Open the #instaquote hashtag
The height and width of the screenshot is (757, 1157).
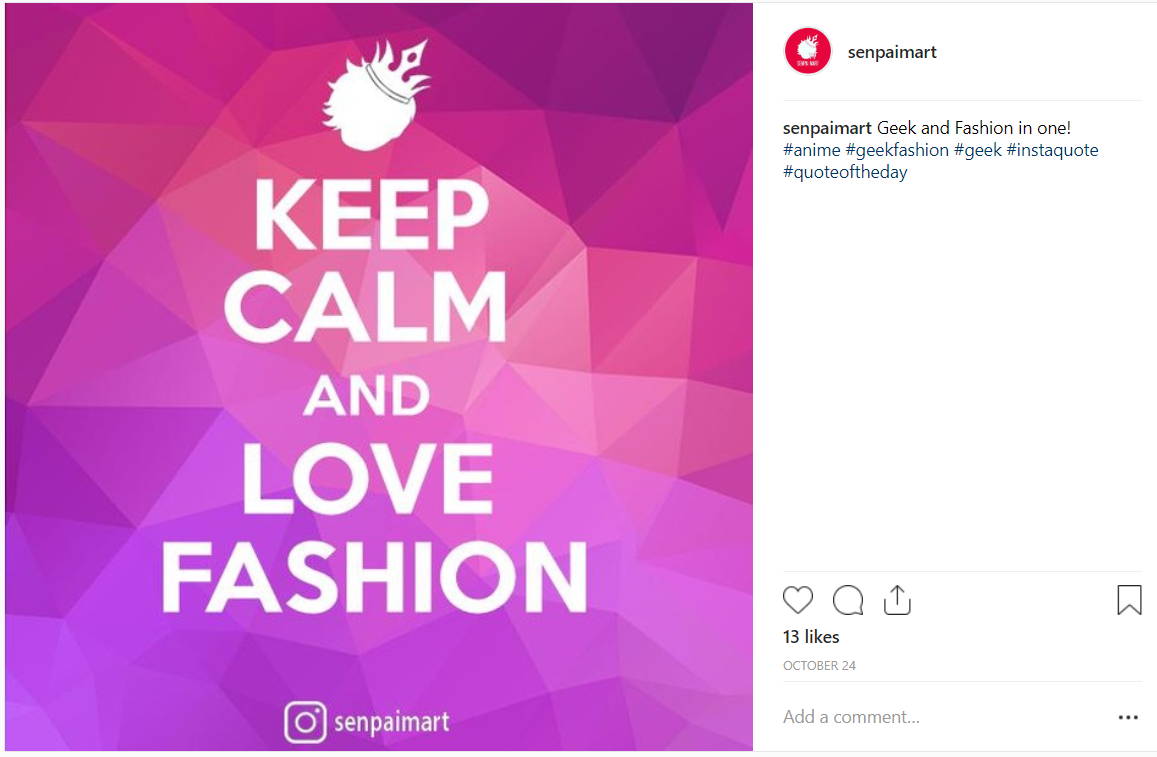pos(1052,150)
